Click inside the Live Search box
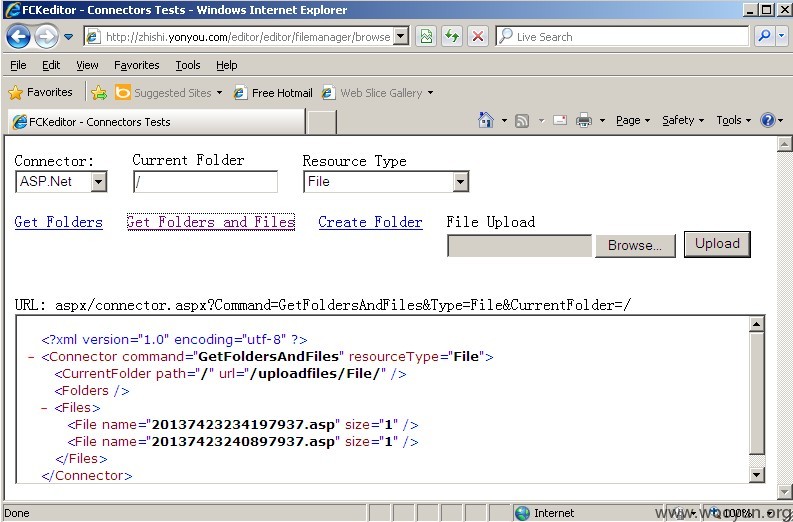Screen dimensions: 793x522 (x=622, y=36)
